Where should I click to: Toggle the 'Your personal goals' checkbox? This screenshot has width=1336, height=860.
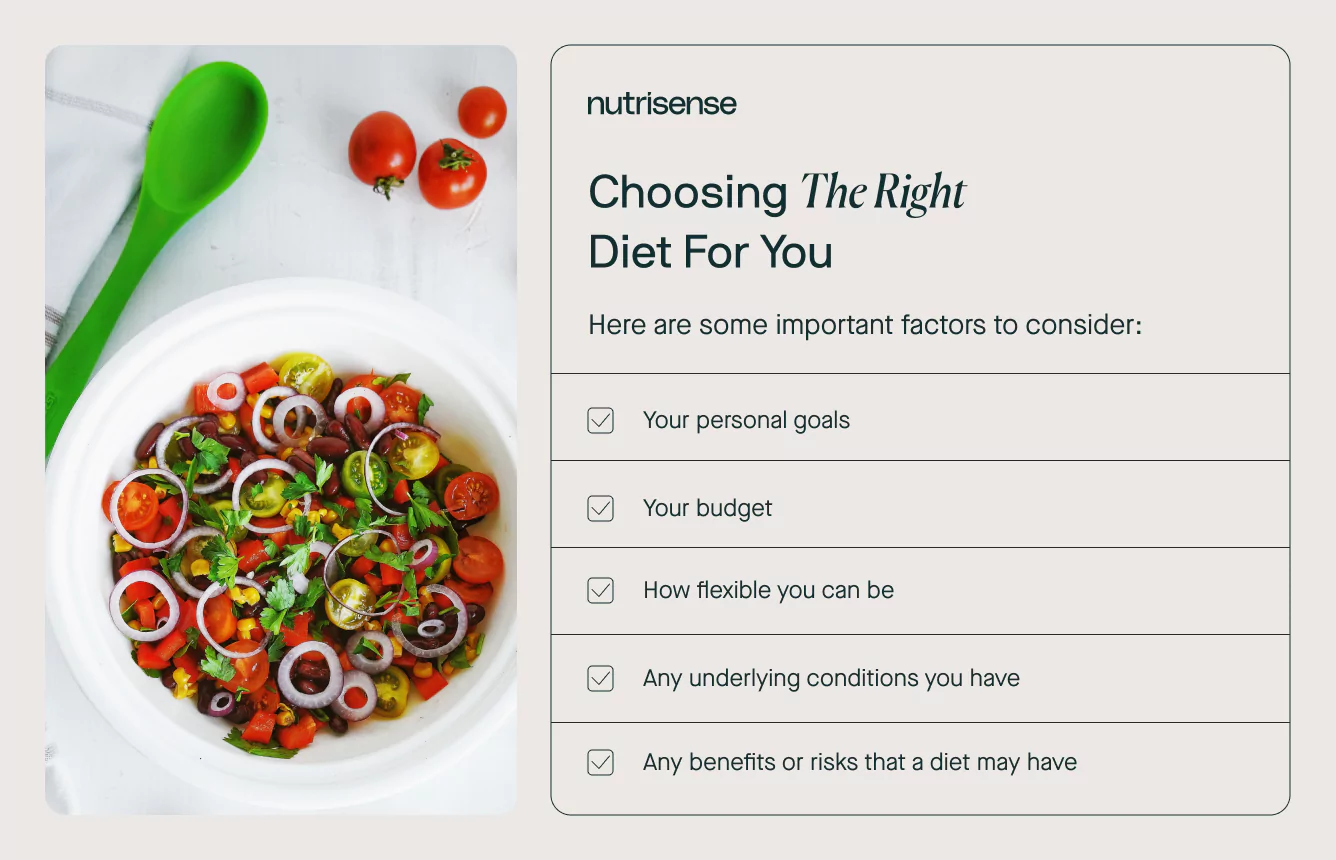600,420
